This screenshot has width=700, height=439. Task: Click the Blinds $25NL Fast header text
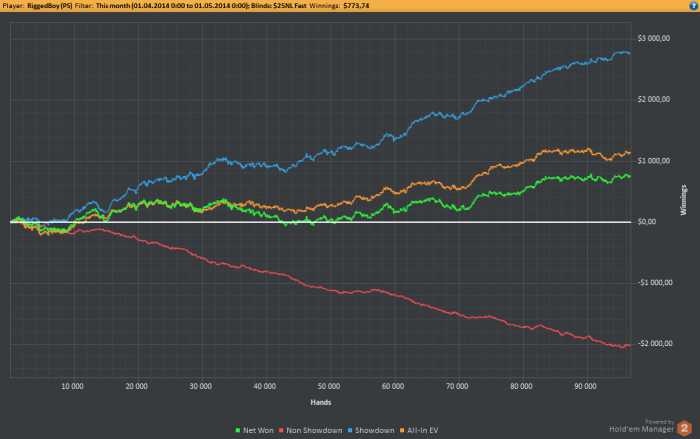click(x=279, y=6)
